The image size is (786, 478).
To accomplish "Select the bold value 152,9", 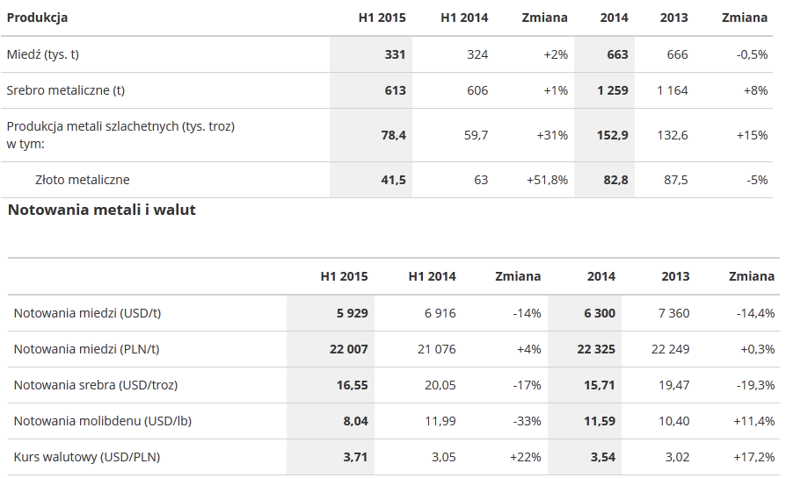I will pyautogui.click(x=611, y=135).
